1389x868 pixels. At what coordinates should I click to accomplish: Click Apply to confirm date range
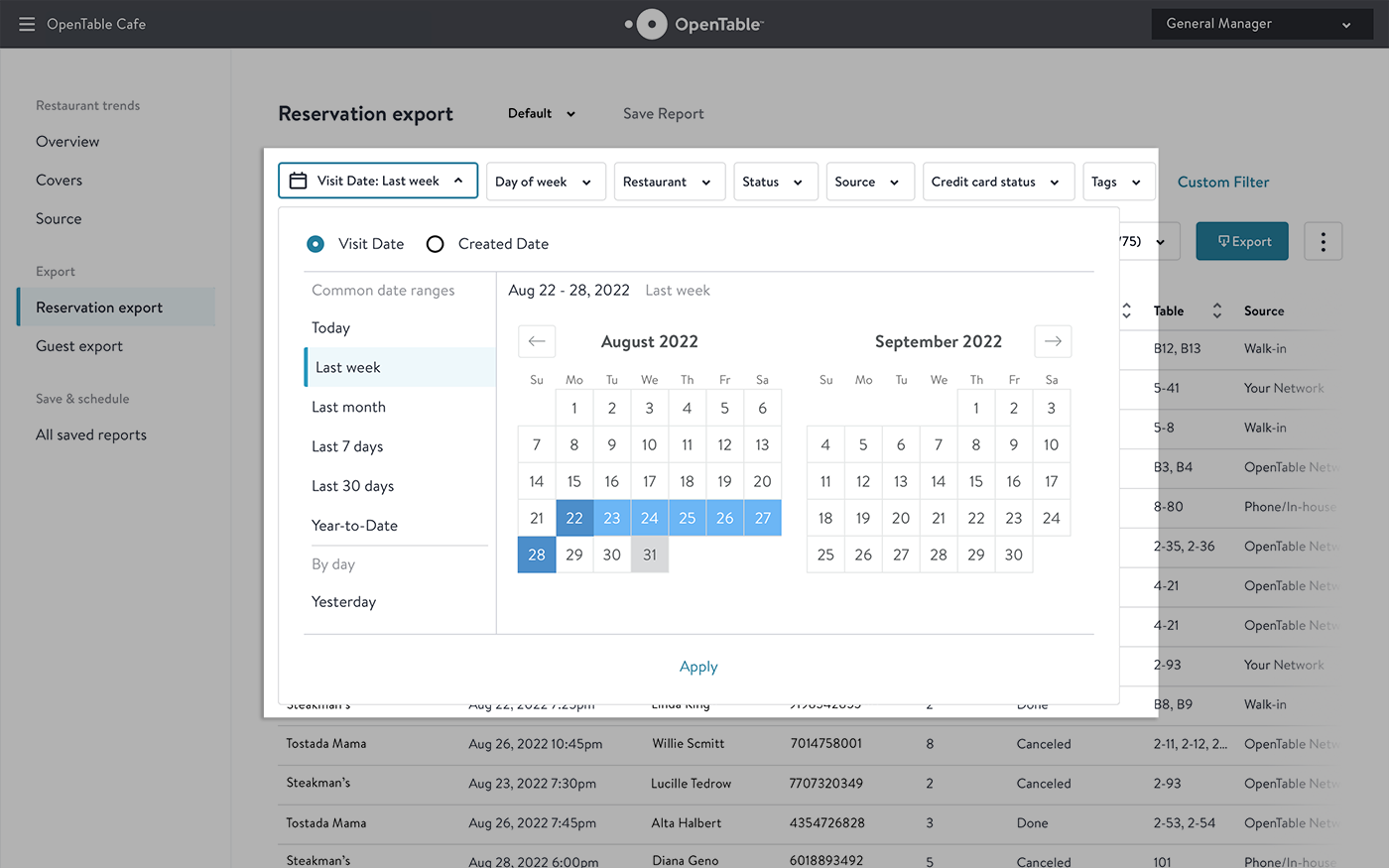698,667
